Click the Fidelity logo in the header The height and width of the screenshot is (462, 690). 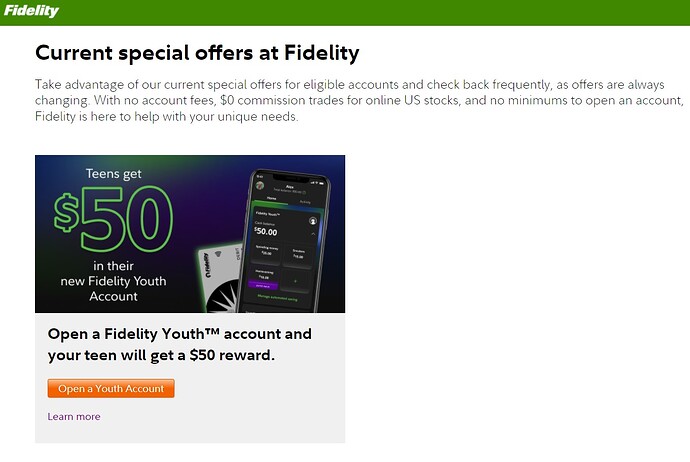pyautogui.click(x=30, y=12)
